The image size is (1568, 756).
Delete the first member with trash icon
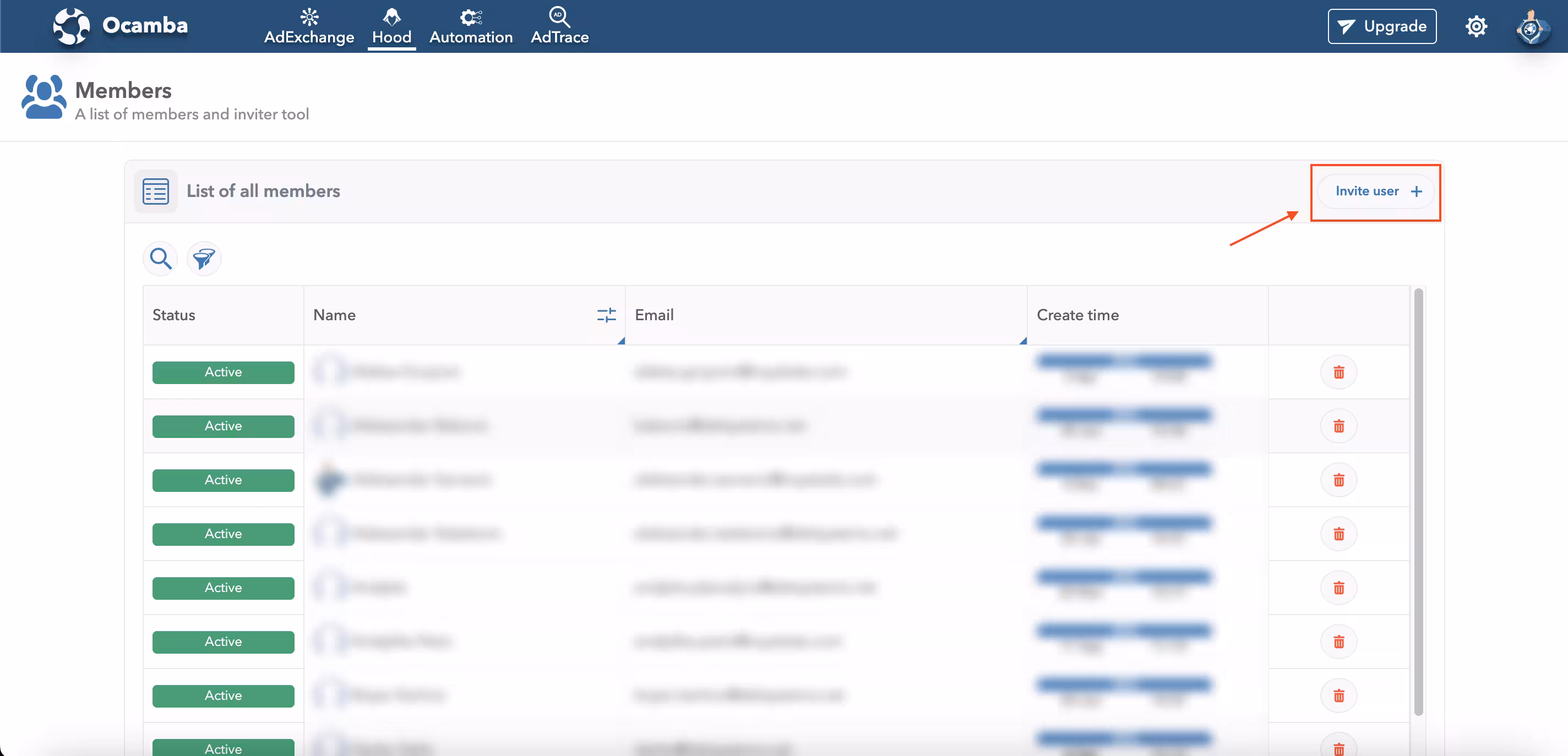pyautogui.click(x=1338, y=372)
